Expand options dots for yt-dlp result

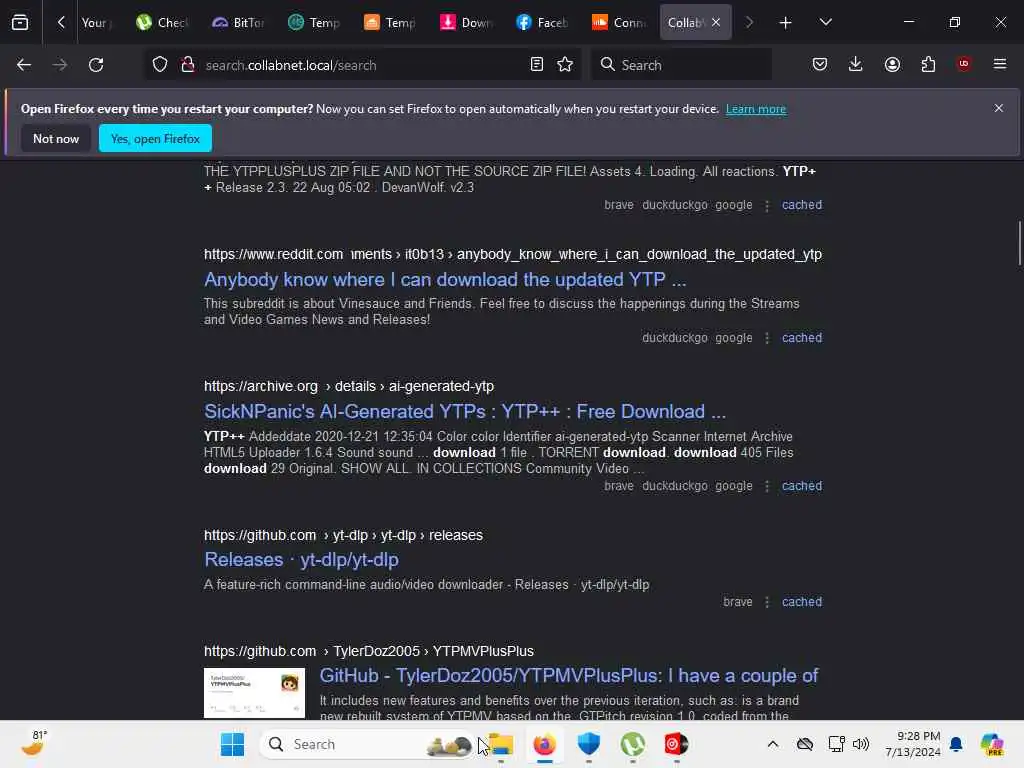(767, 602)
